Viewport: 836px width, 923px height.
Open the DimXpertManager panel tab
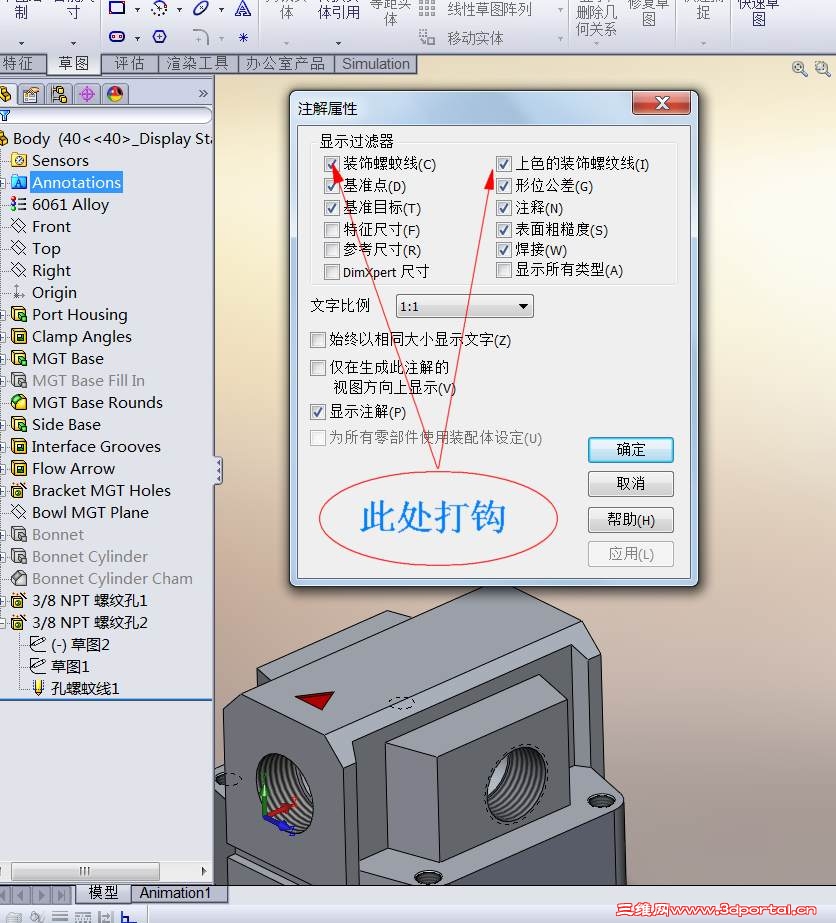tap(87, 94)
